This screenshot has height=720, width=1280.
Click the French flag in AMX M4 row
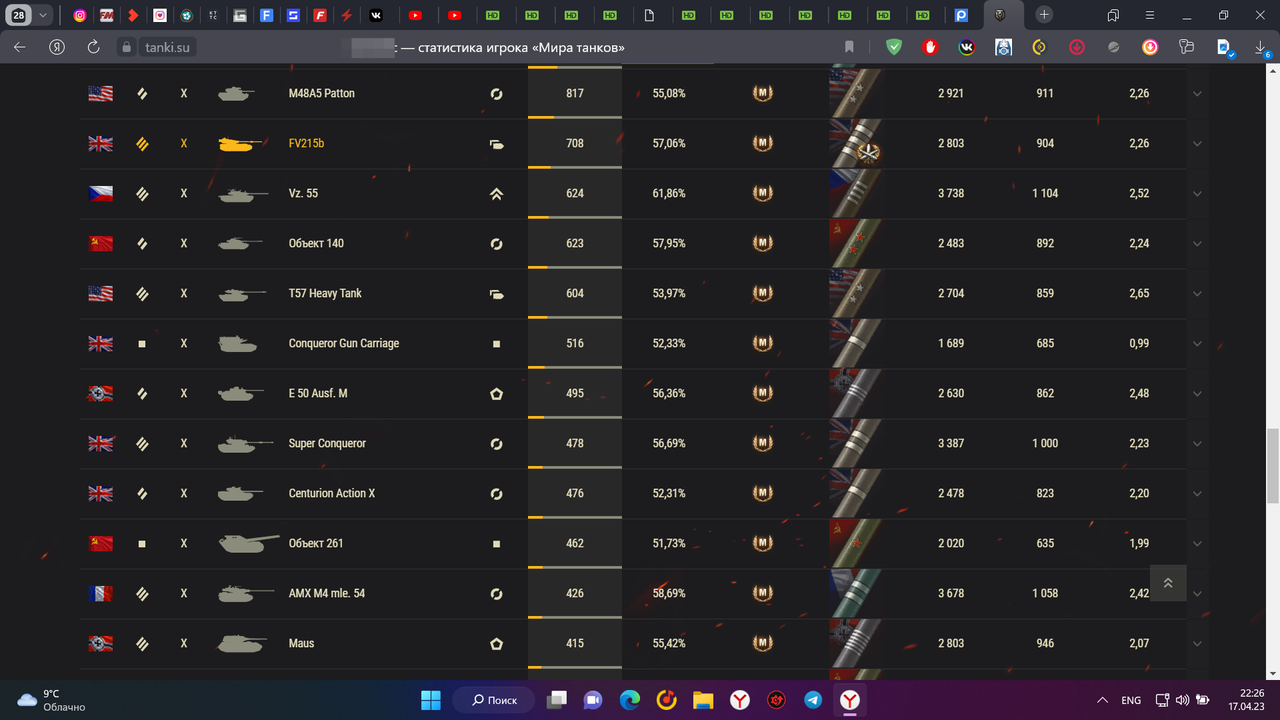tap(100, 593)
